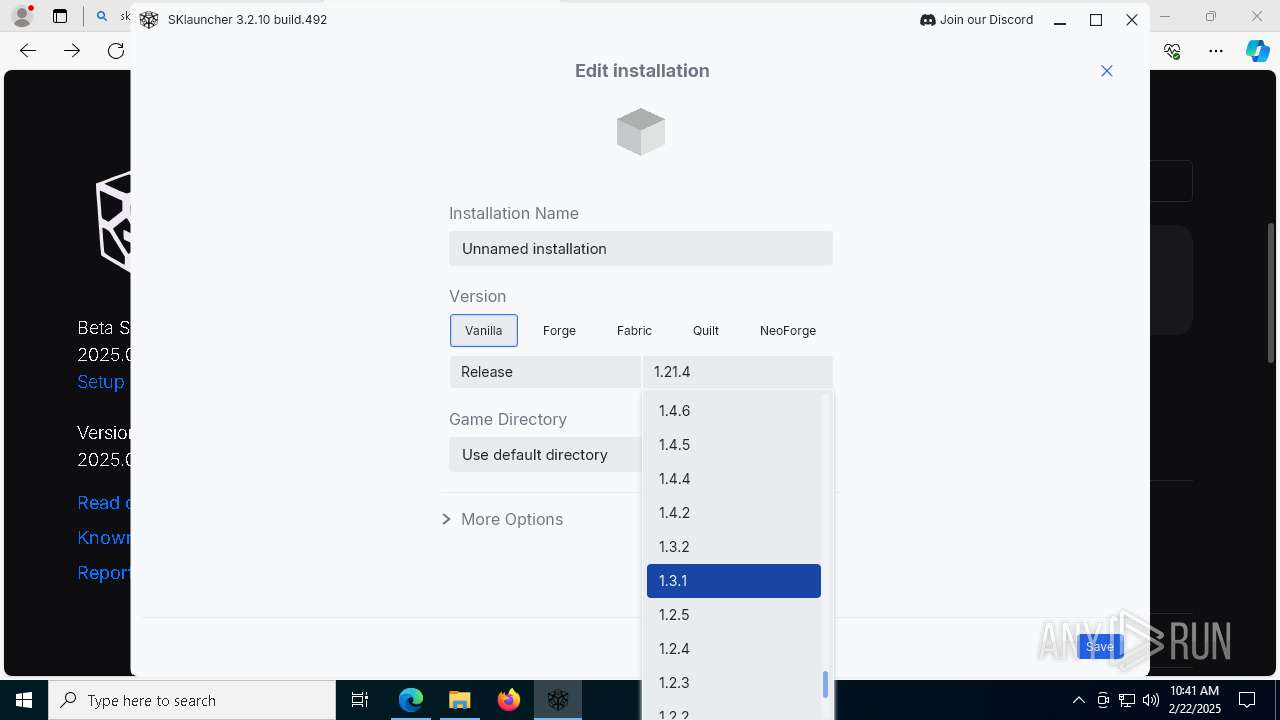
Task: Go back in the Edge browser
Action: pos(28,51)
